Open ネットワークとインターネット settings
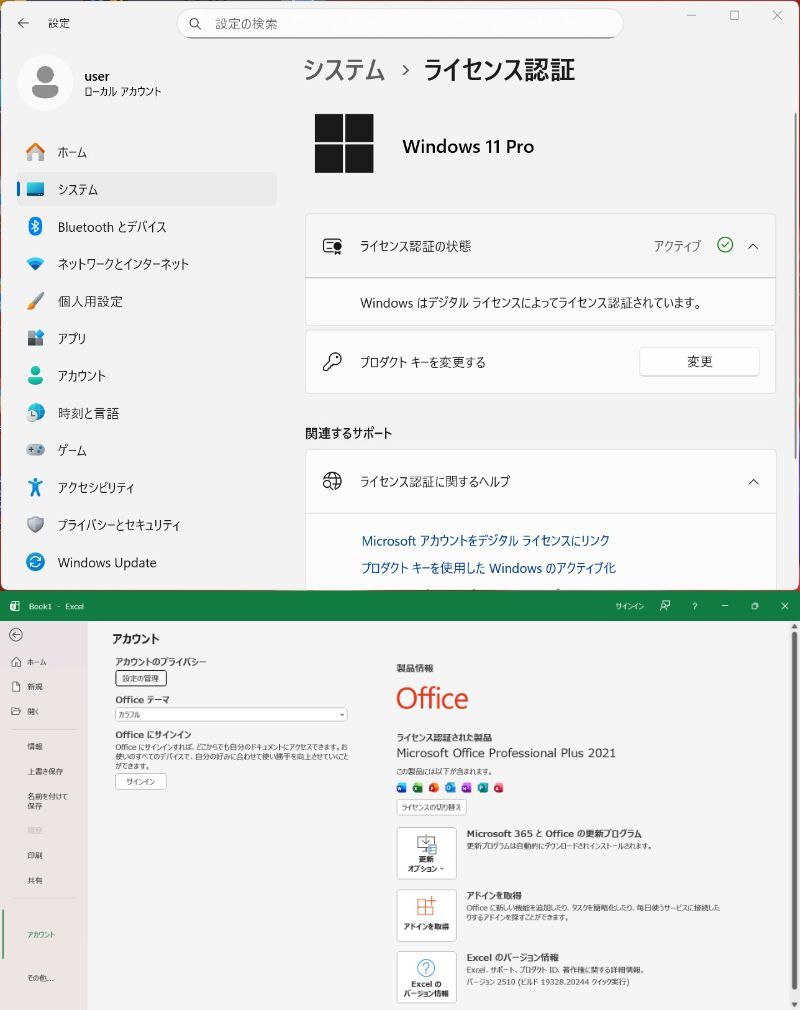Screen dimensions: 800x1010 pyautogui.click(x=122, y=264)
